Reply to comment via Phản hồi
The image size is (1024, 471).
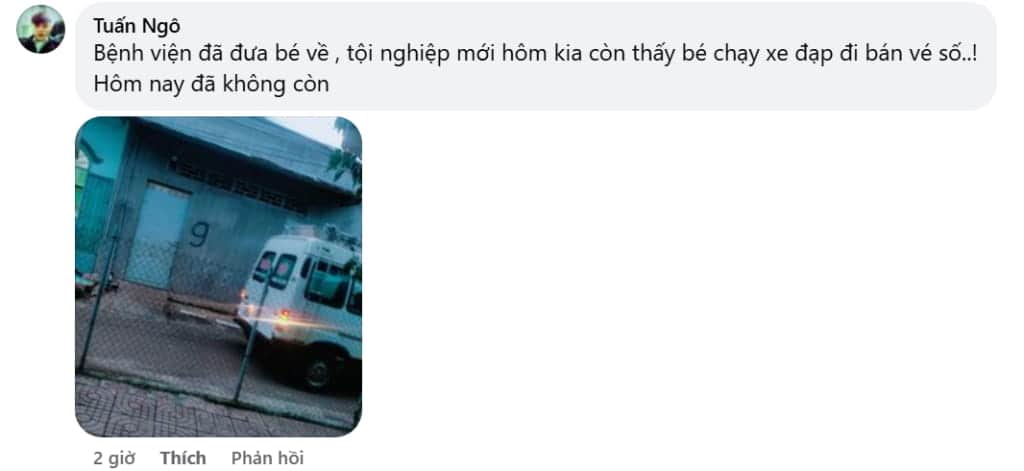(267, 459)
